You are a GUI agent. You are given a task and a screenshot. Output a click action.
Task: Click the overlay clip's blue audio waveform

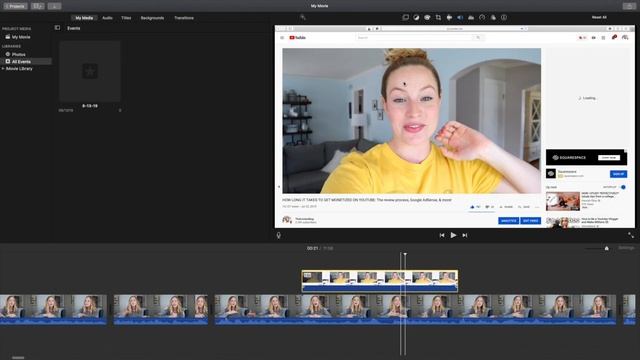[x=380, y=288]
